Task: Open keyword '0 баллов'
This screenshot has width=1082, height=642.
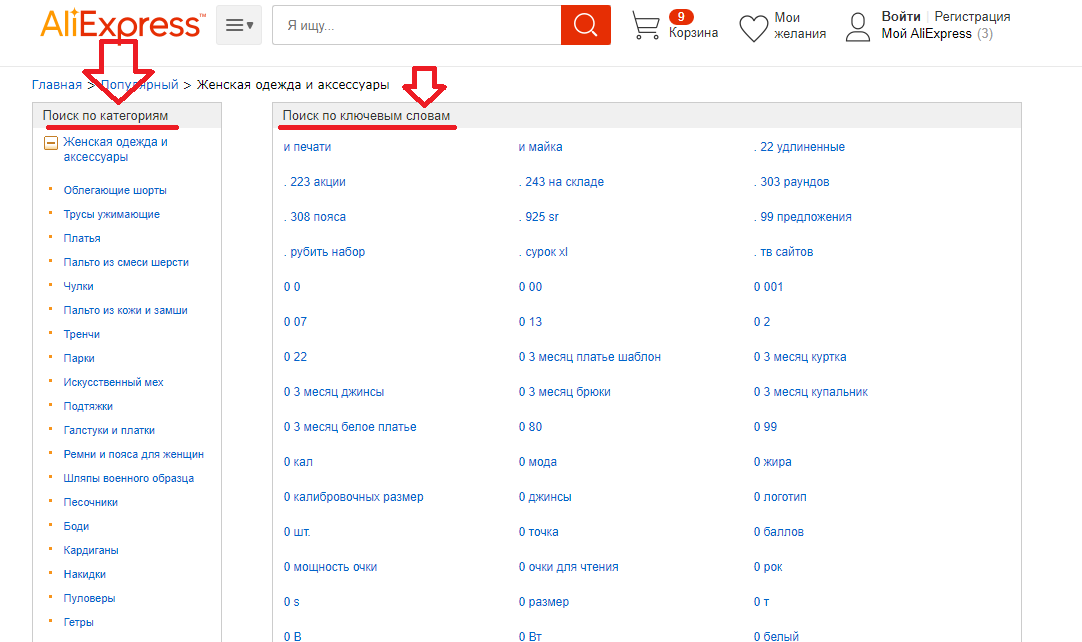Action: tap(778, 532)
